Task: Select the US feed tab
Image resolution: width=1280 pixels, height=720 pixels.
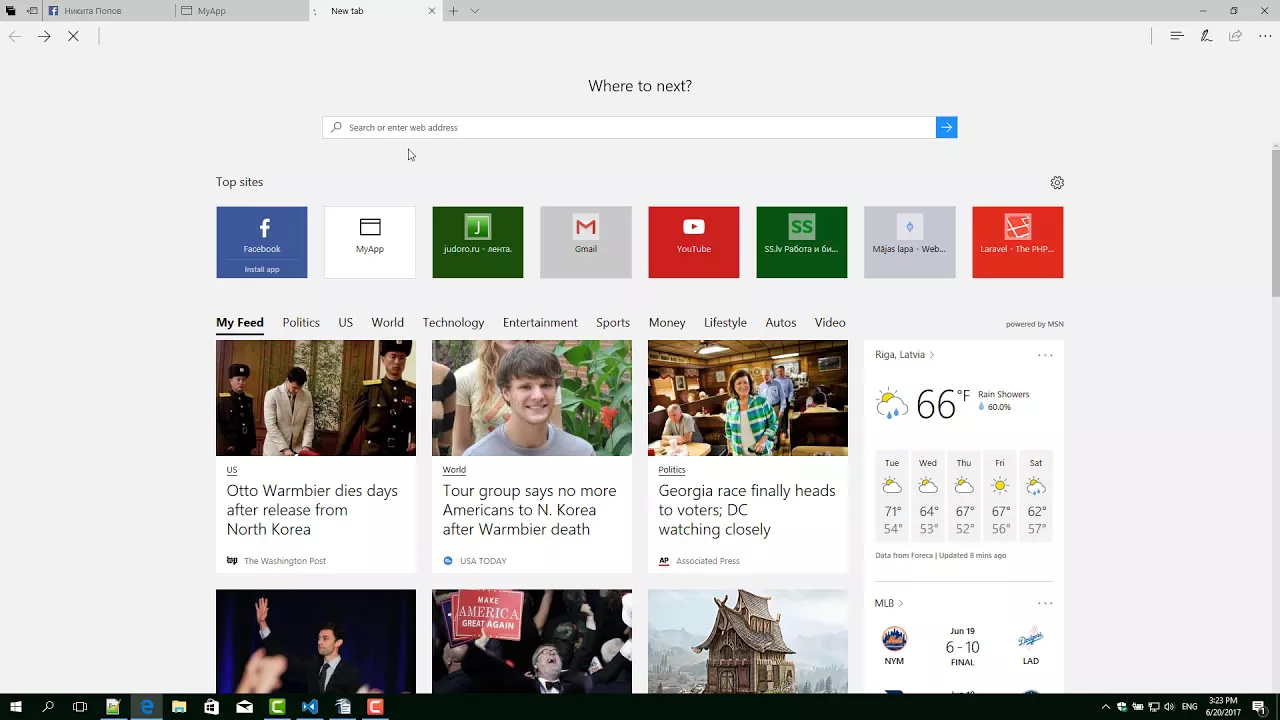Action: tap(346, 323)
